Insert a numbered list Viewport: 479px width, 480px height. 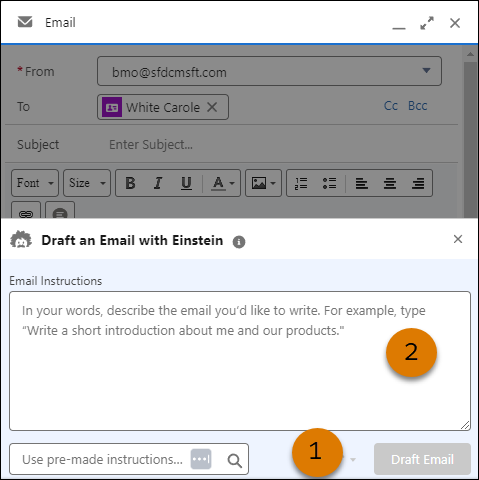click(301, 183)
